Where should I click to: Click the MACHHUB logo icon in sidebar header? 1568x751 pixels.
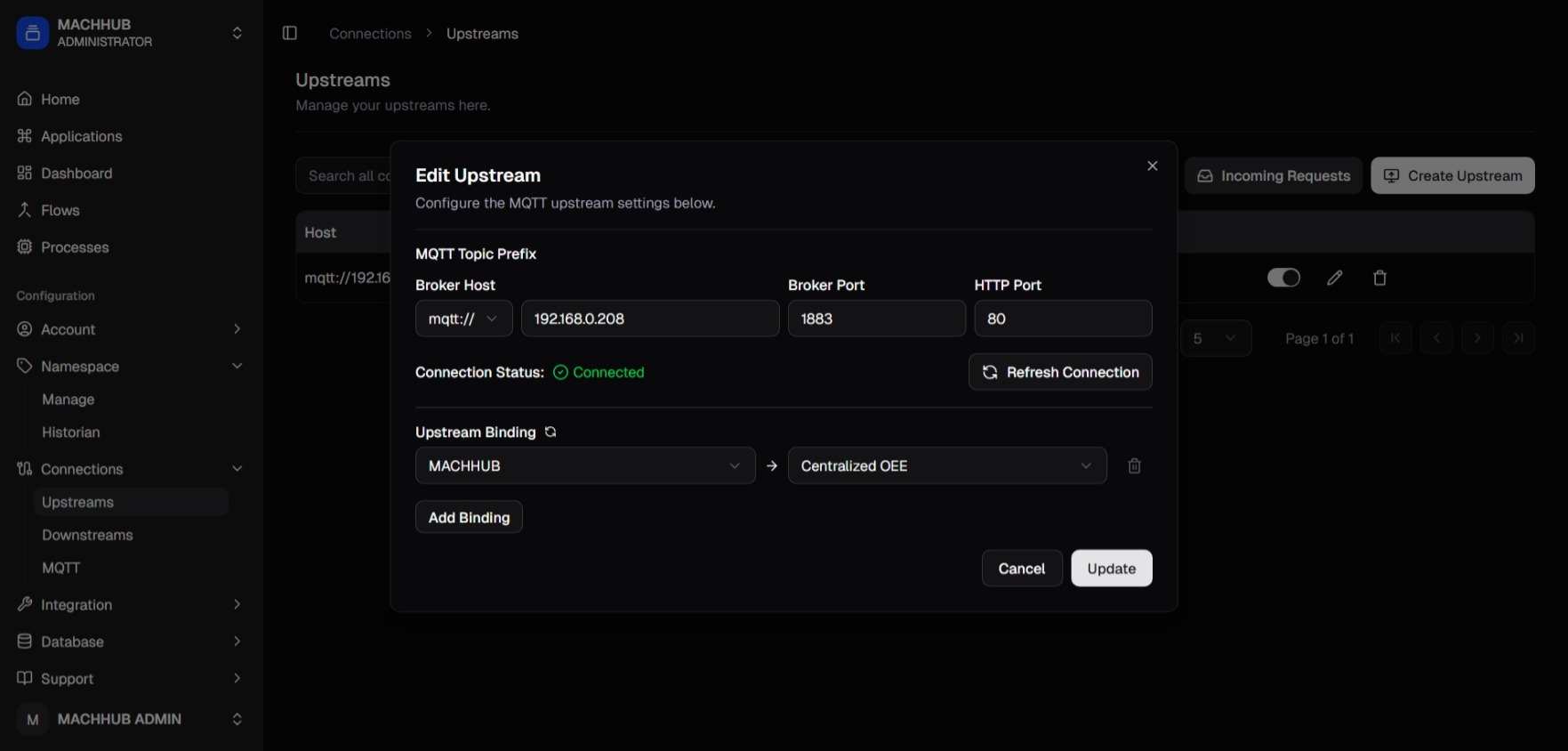32,33
